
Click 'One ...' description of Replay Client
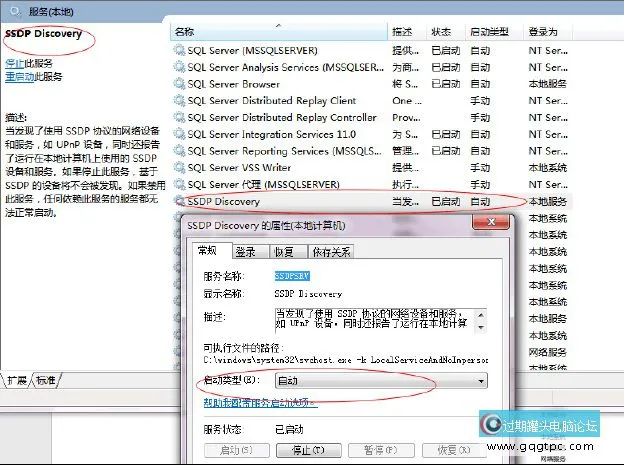(407, 101)
